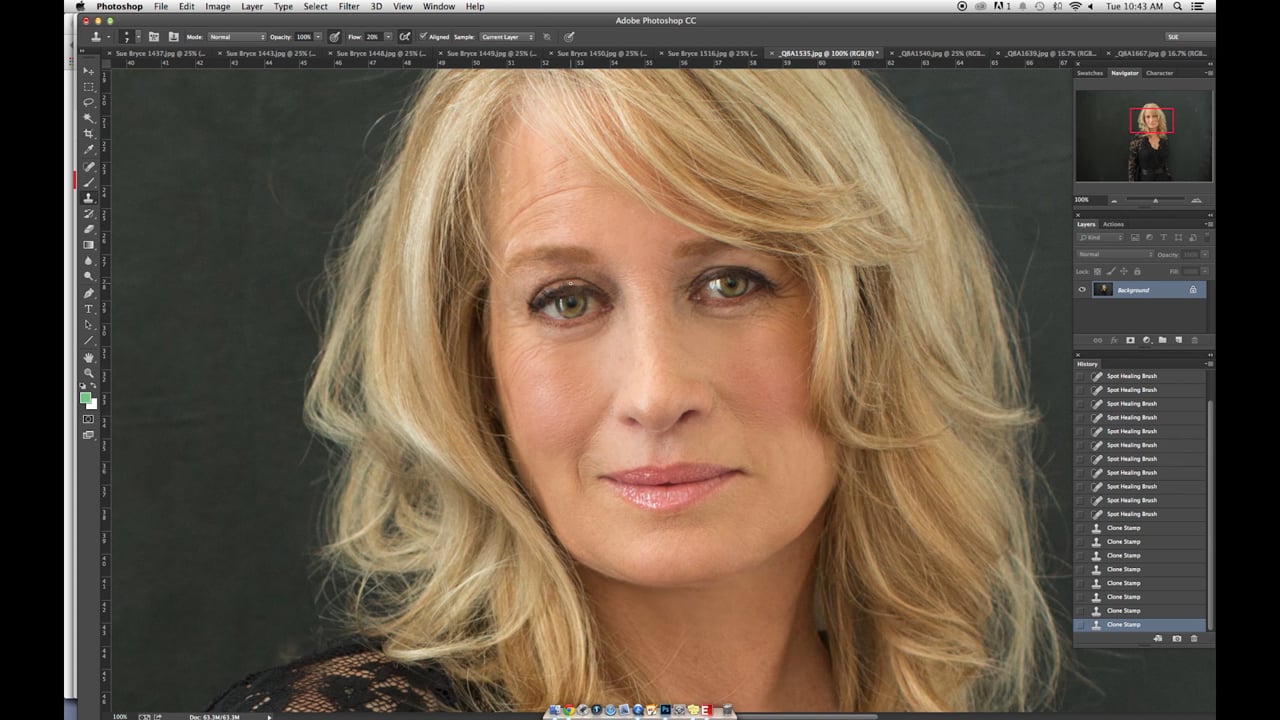Switch to the Actions panel tab
Image resolution: width=1280 pixels, height=720 pixels.
click(x=1113, y=224)
